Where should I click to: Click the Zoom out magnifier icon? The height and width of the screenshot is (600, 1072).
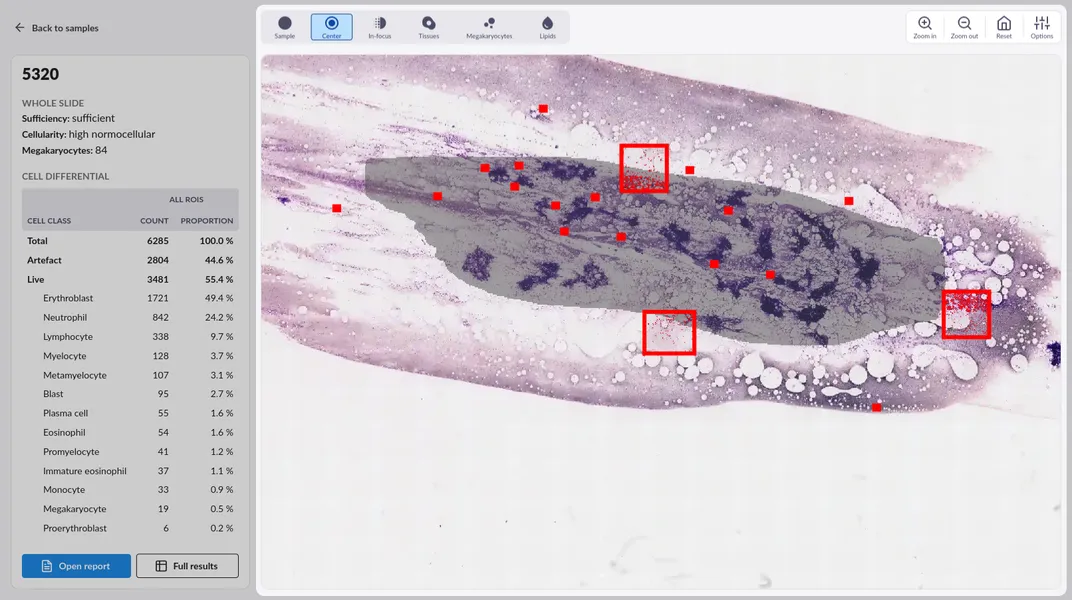coord(964,27)
